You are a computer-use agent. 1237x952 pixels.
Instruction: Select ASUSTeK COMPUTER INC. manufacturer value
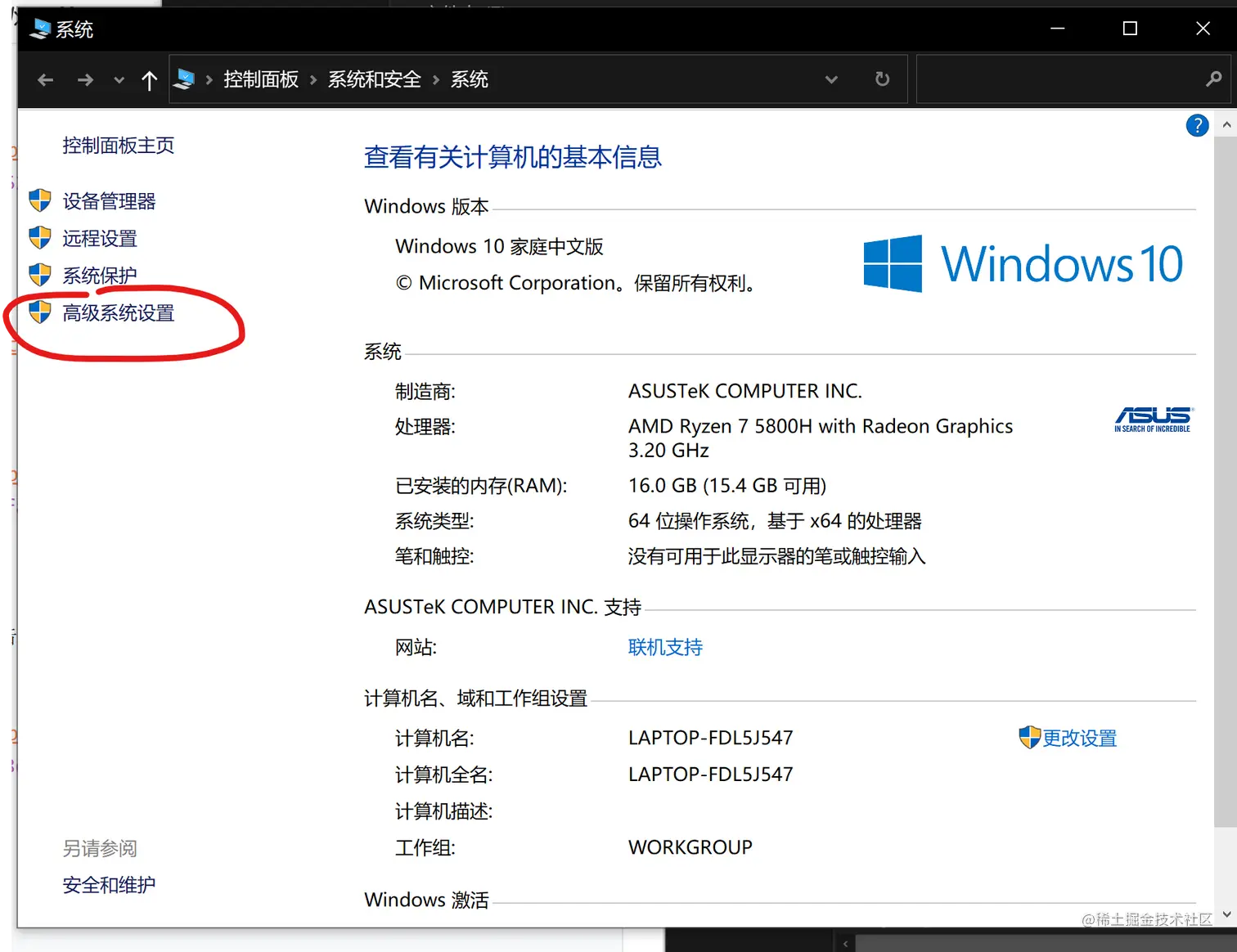coord(745,391)
